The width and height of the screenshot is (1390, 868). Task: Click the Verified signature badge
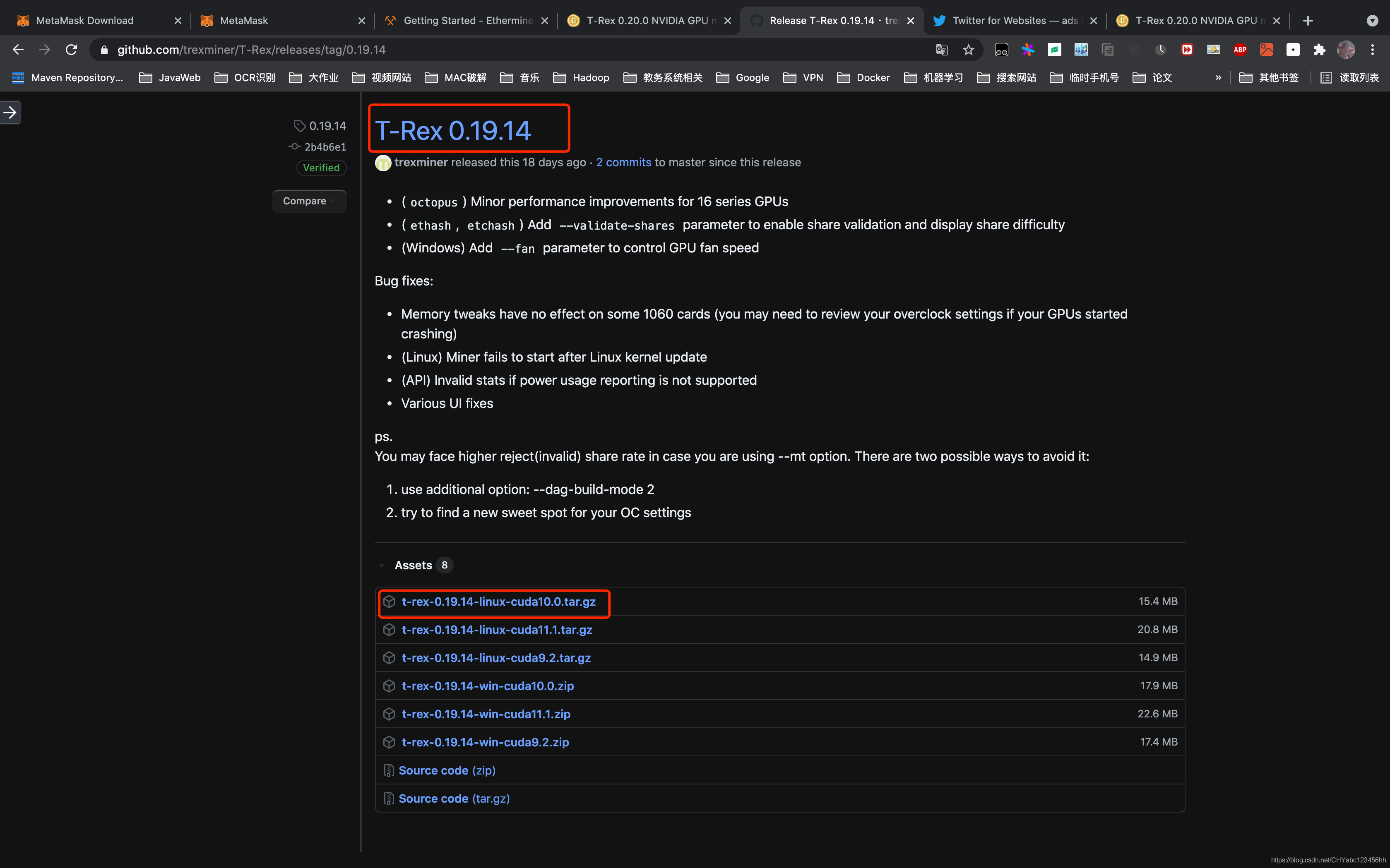(x=321, y=168)
